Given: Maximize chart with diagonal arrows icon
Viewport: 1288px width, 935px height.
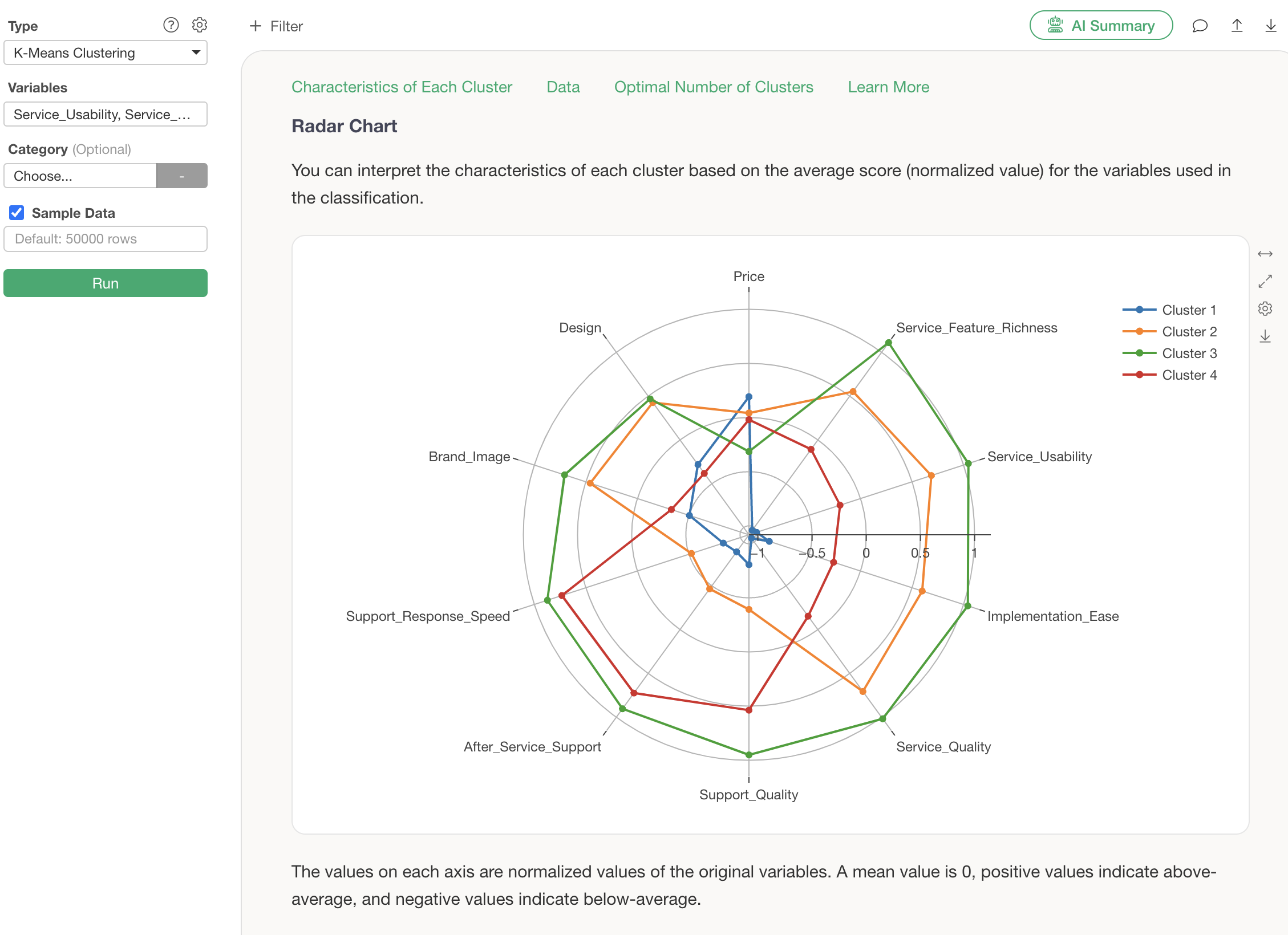Looking at the screenshot, I should coord(1265,281).
